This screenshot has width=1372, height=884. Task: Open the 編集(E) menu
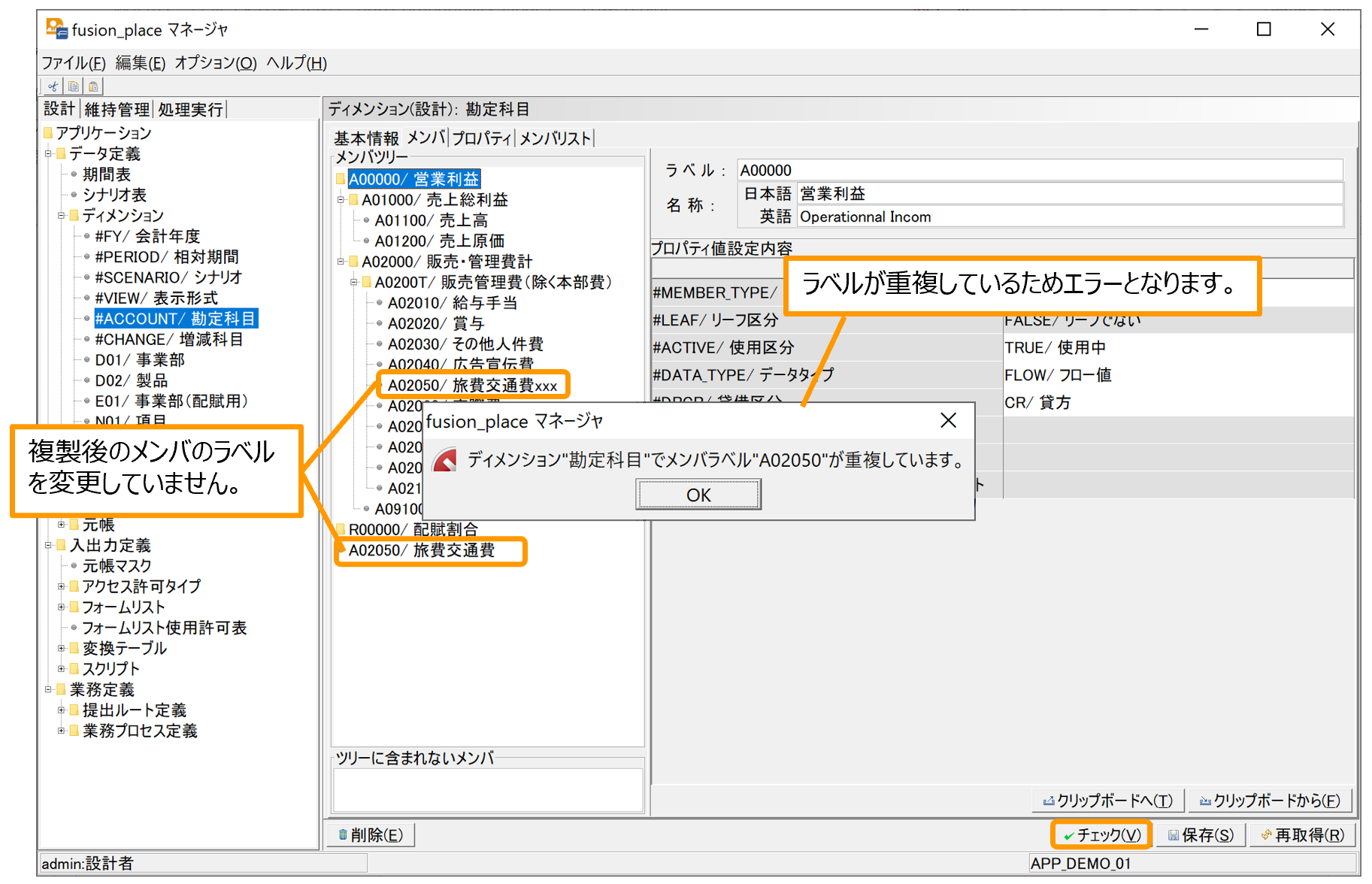(x=140, y=63)
